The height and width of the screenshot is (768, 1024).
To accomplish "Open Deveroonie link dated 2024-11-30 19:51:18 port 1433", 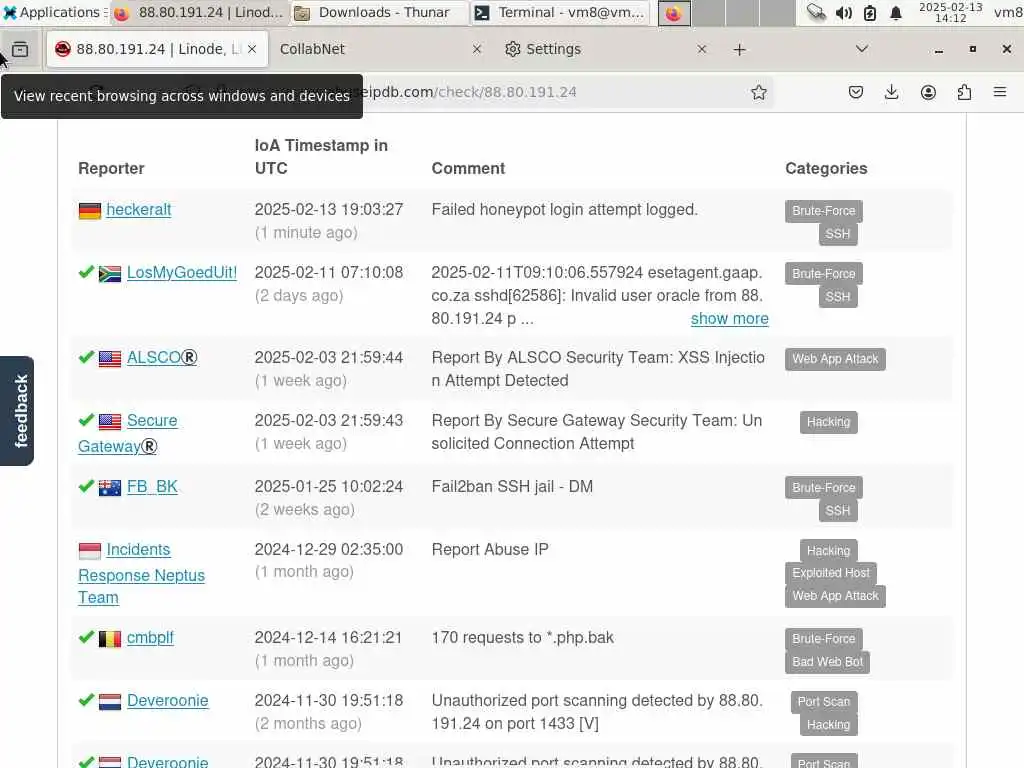I will (x=167, y=701).
